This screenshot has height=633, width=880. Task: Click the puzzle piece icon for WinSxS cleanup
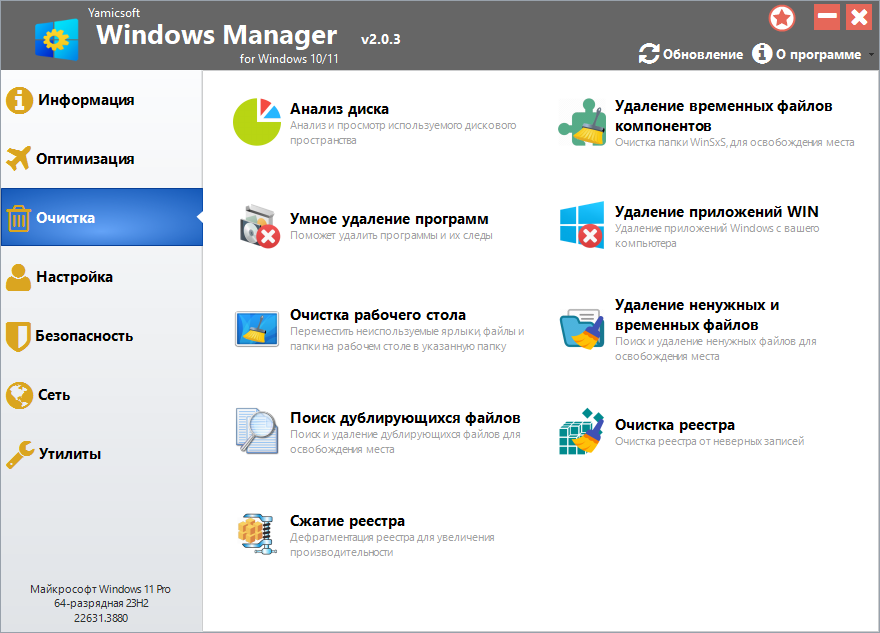(x=582, y=122)
